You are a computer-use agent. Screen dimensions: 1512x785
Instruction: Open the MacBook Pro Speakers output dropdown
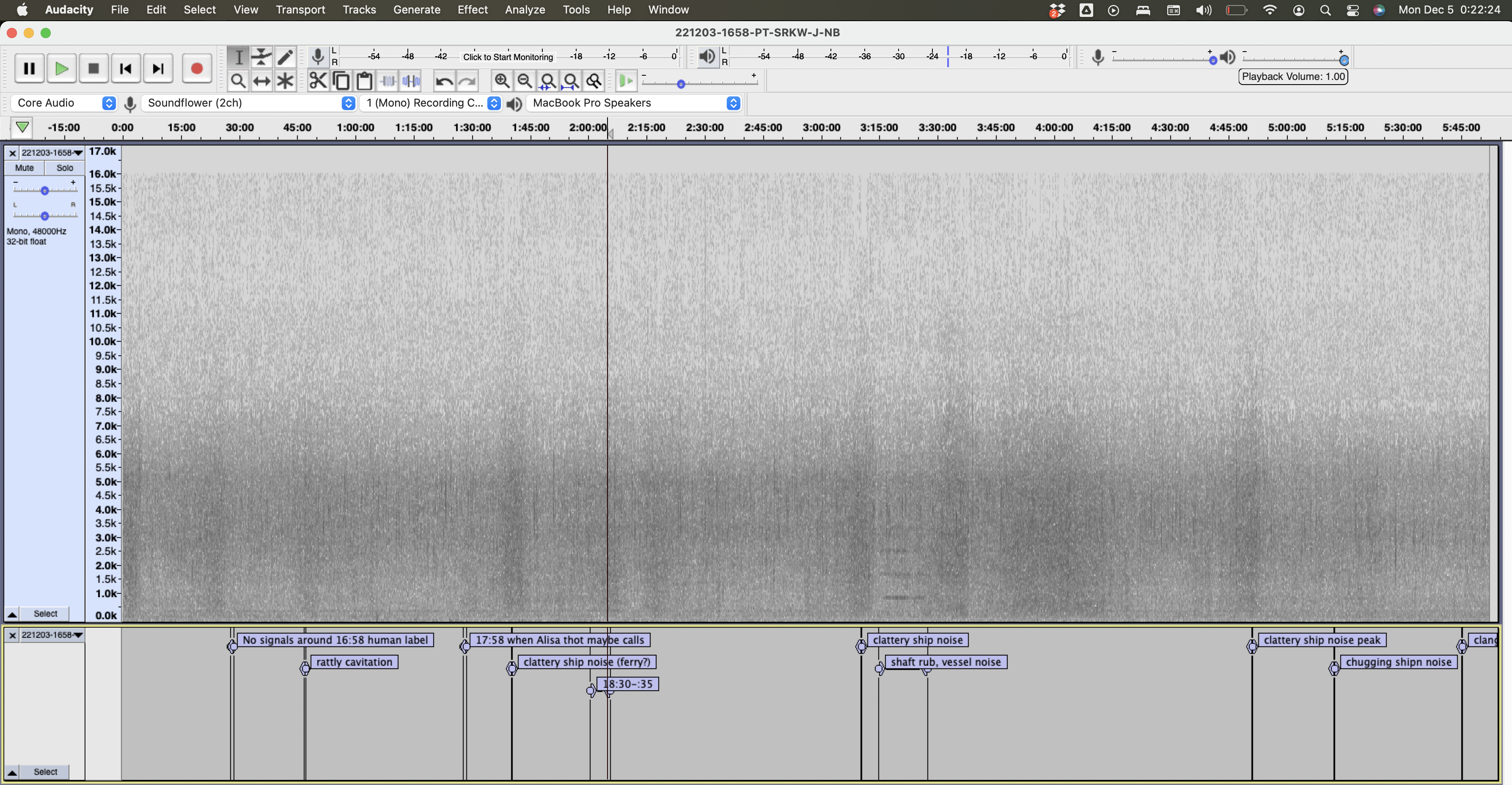tap(634, 103)
